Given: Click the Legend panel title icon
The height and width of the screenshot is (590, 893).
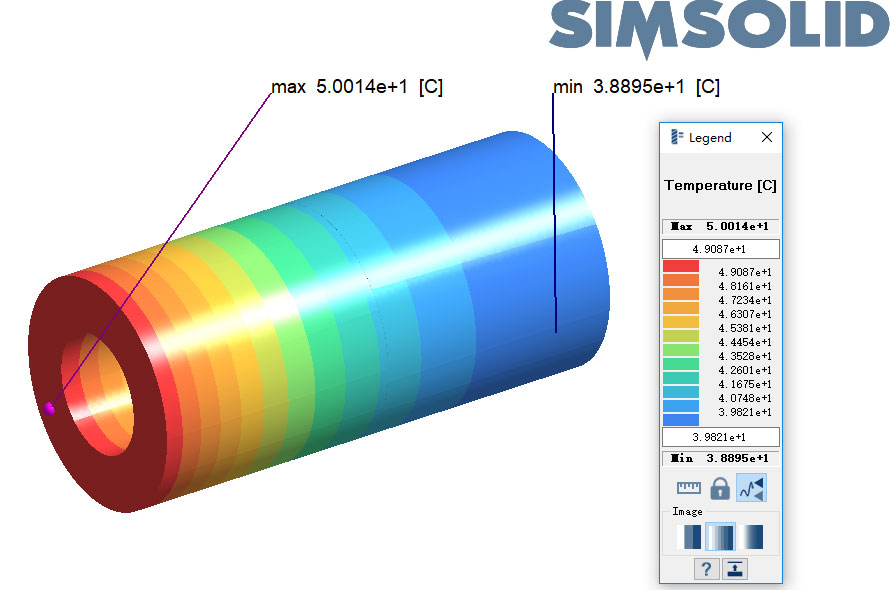Looking at the screenshot, I should click(x=677, y=138).
